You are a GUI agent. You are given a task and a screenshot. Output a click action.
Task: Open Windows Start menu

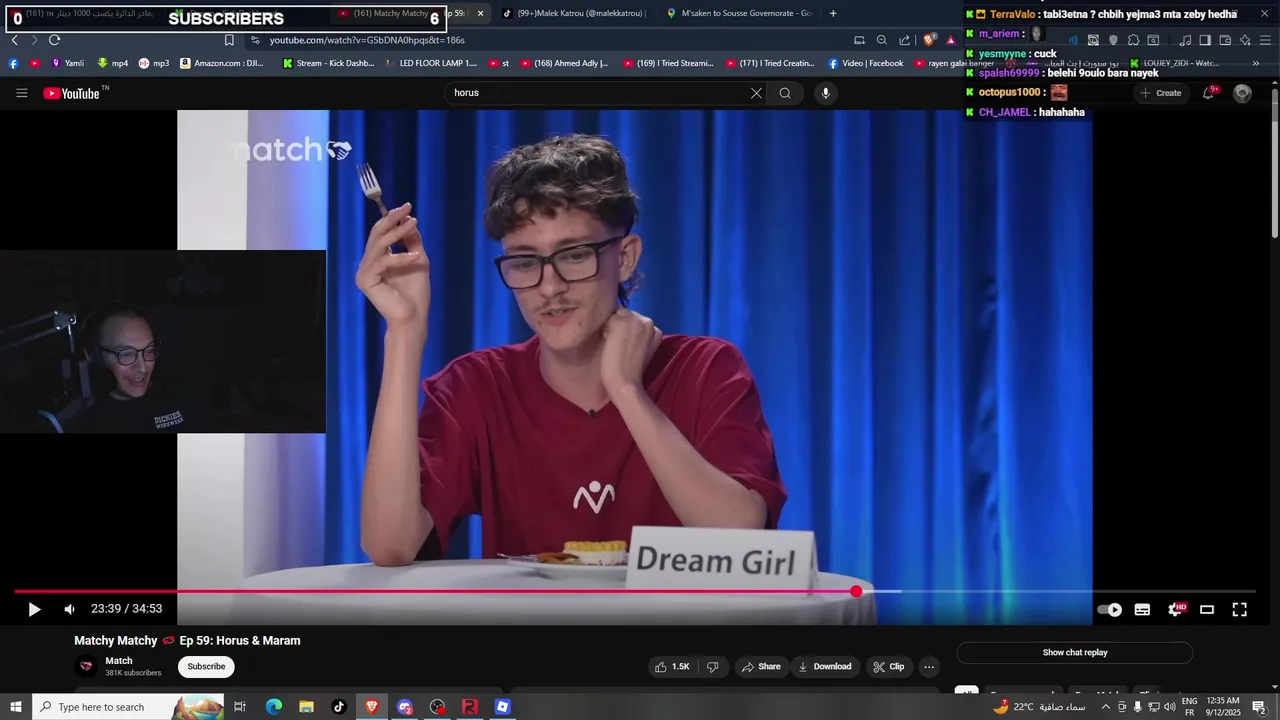pyautogui.click(x=16, y=707)
